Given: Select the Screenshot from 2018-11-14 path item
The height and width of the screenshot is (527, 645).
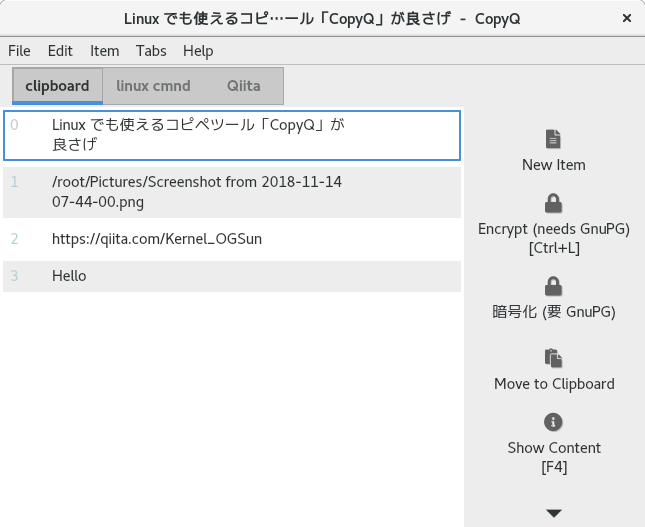Looking at the screenshot, I should pos(232,192).
